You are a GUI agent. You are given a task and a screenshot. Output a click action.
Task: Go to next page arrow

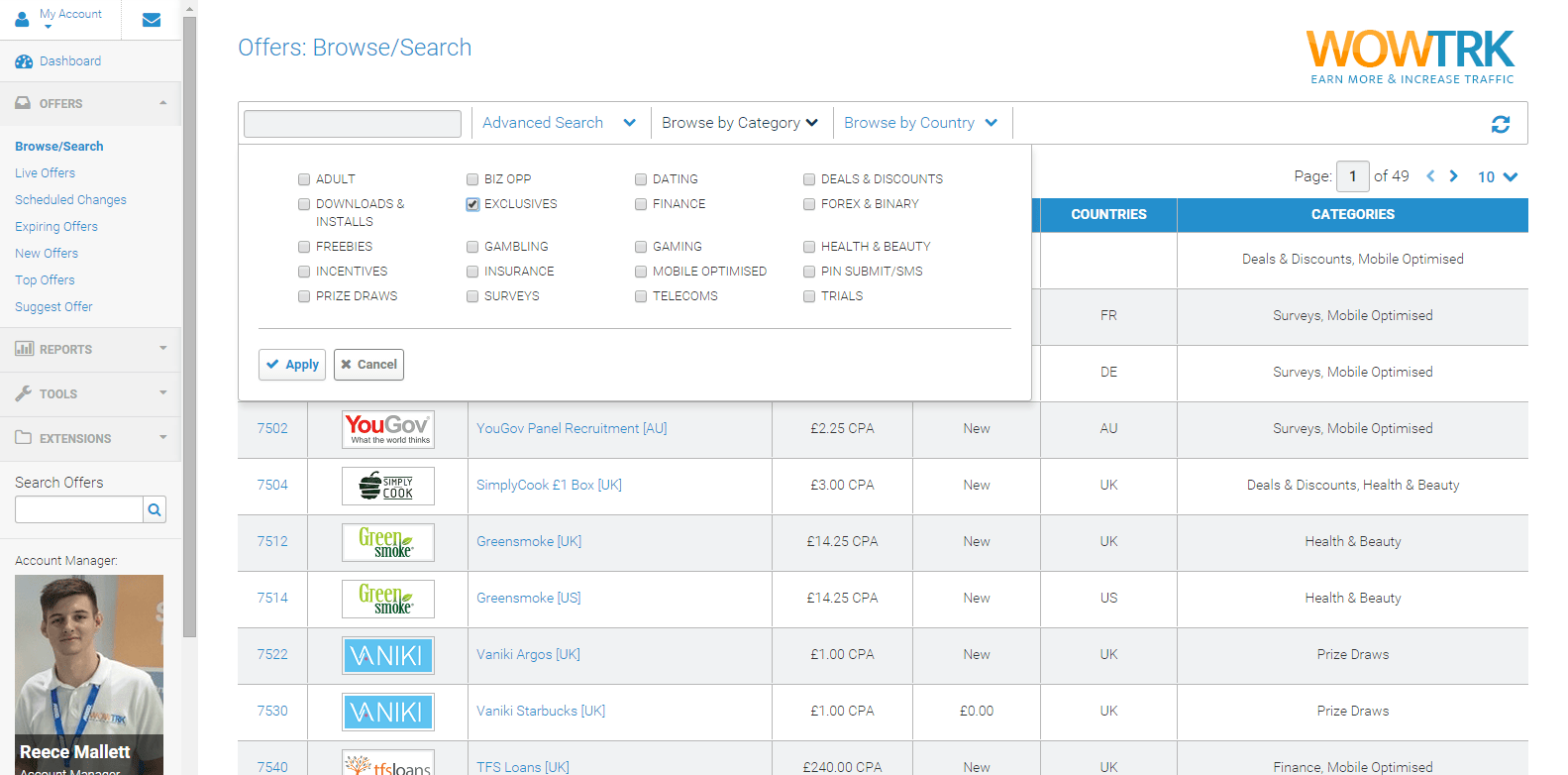coord(1454,176)
